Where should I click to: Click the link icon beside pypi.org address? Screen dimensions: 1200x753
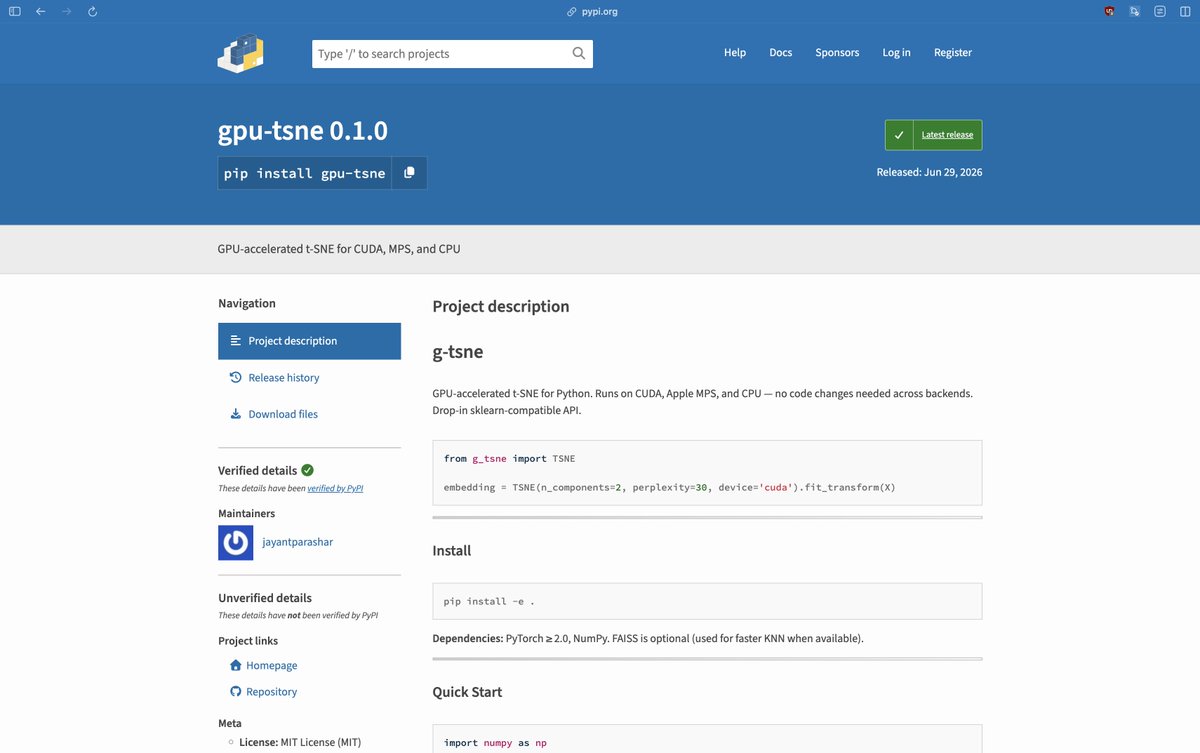coord(572,12)
